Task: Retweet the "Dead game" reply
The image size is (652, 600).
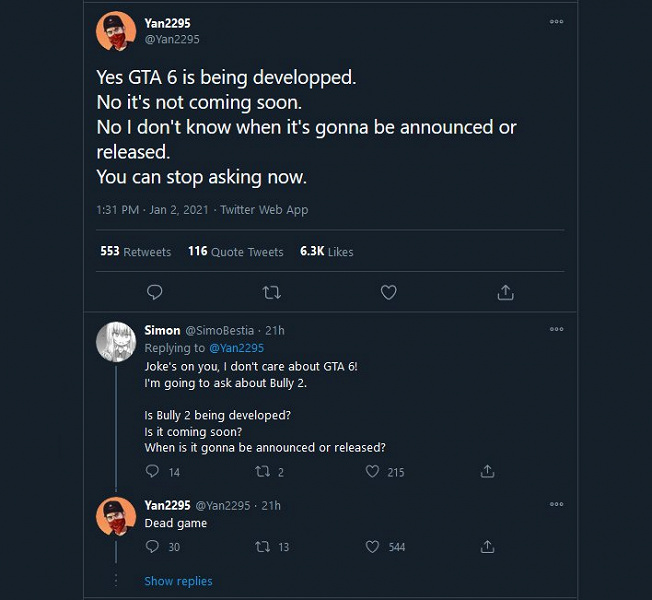Action: (x=263, y=547)
